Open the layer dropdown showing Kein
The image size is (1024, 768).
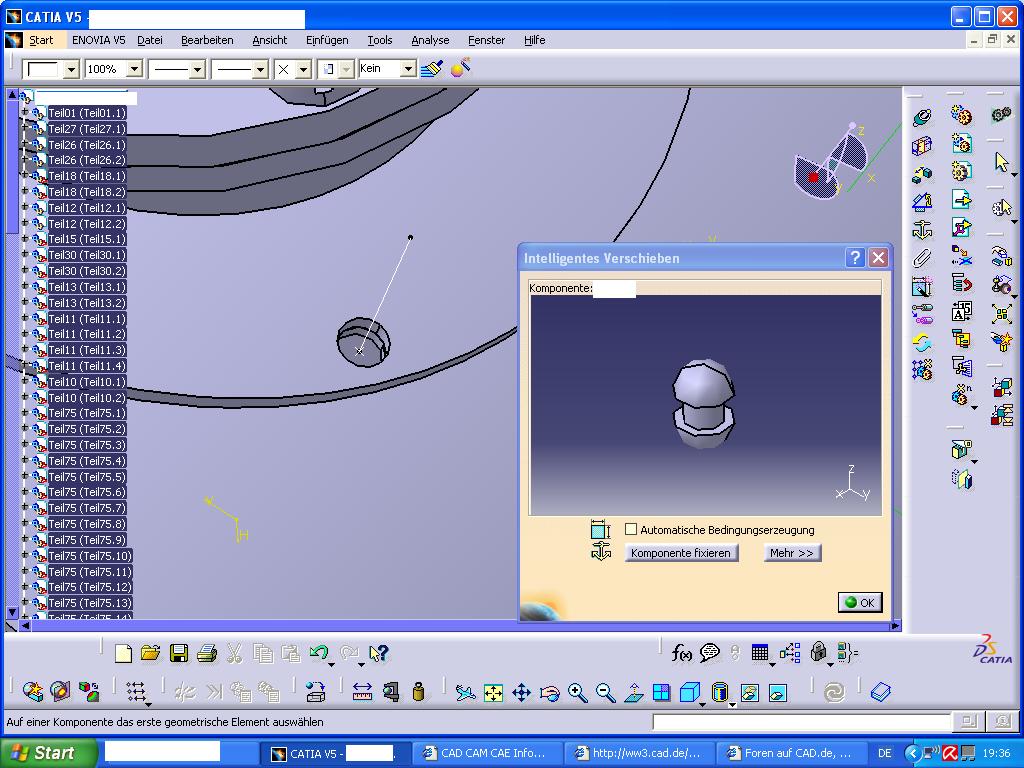[x=408, y=69]
